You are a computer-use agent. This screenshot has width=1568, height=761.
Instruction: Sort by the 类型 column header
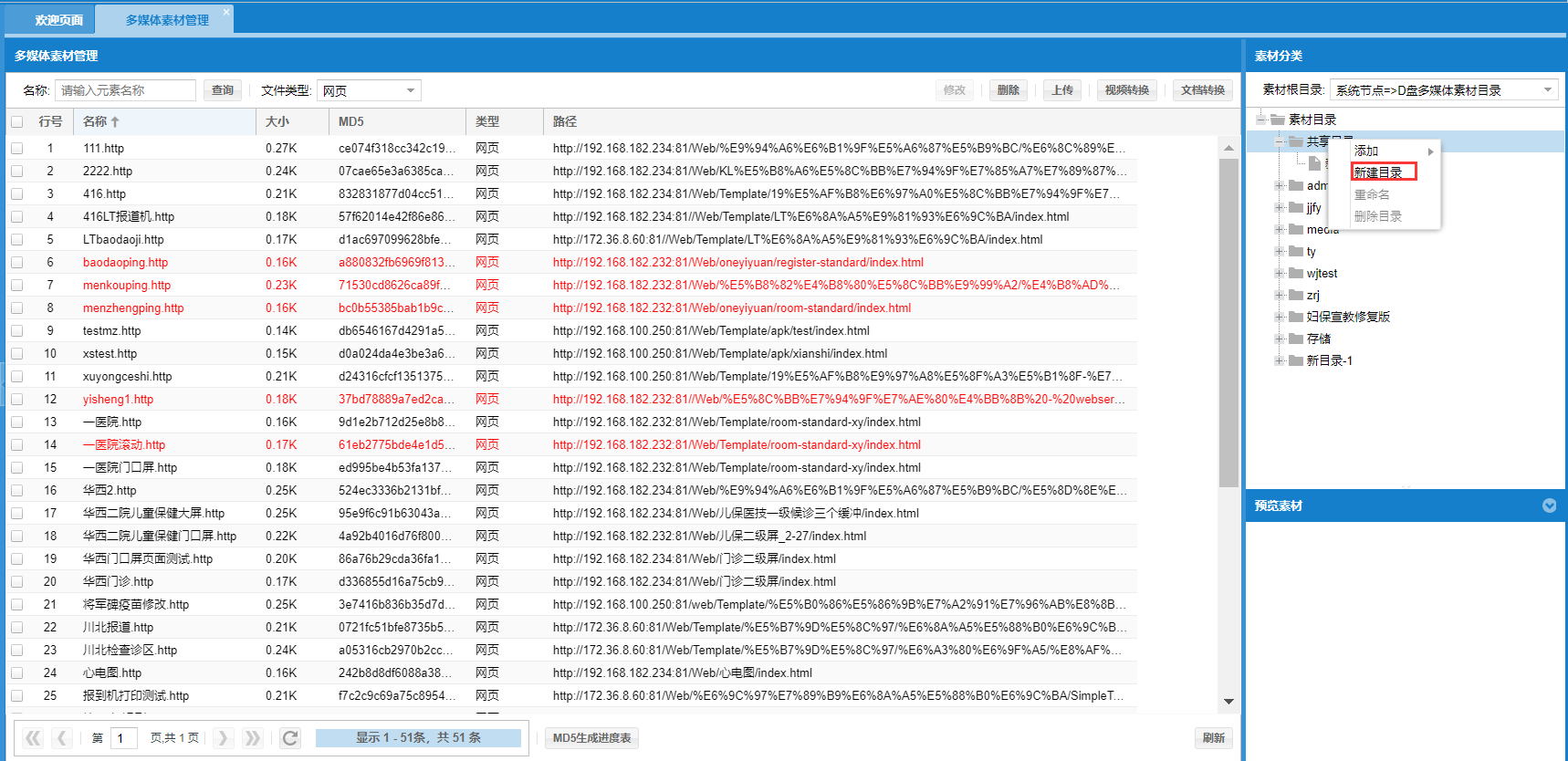click(x=505, y=121)
